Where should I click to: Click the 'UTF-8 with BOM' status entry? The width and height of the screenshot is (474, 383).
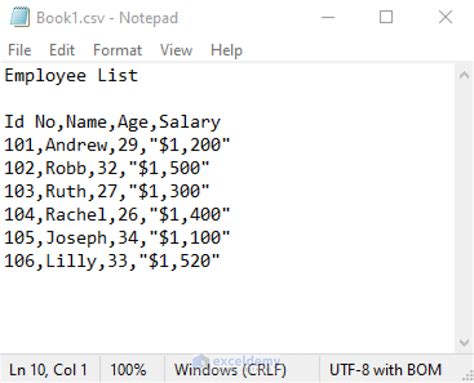(386, 370)
